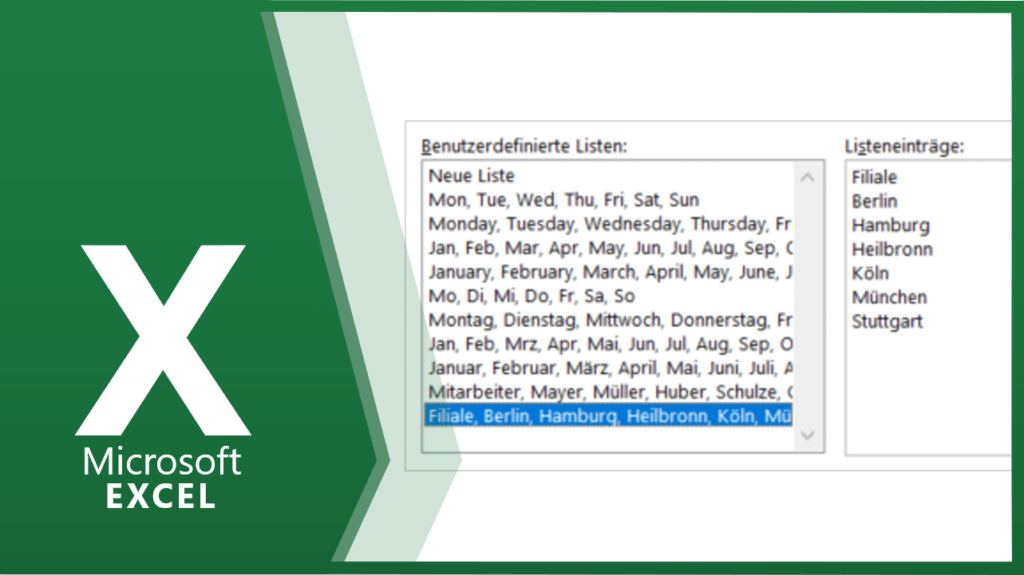1024x575 pixels.
Task: Pick 'Montag, Dienstag, Mittwoch' list
Action: (609, 320)
